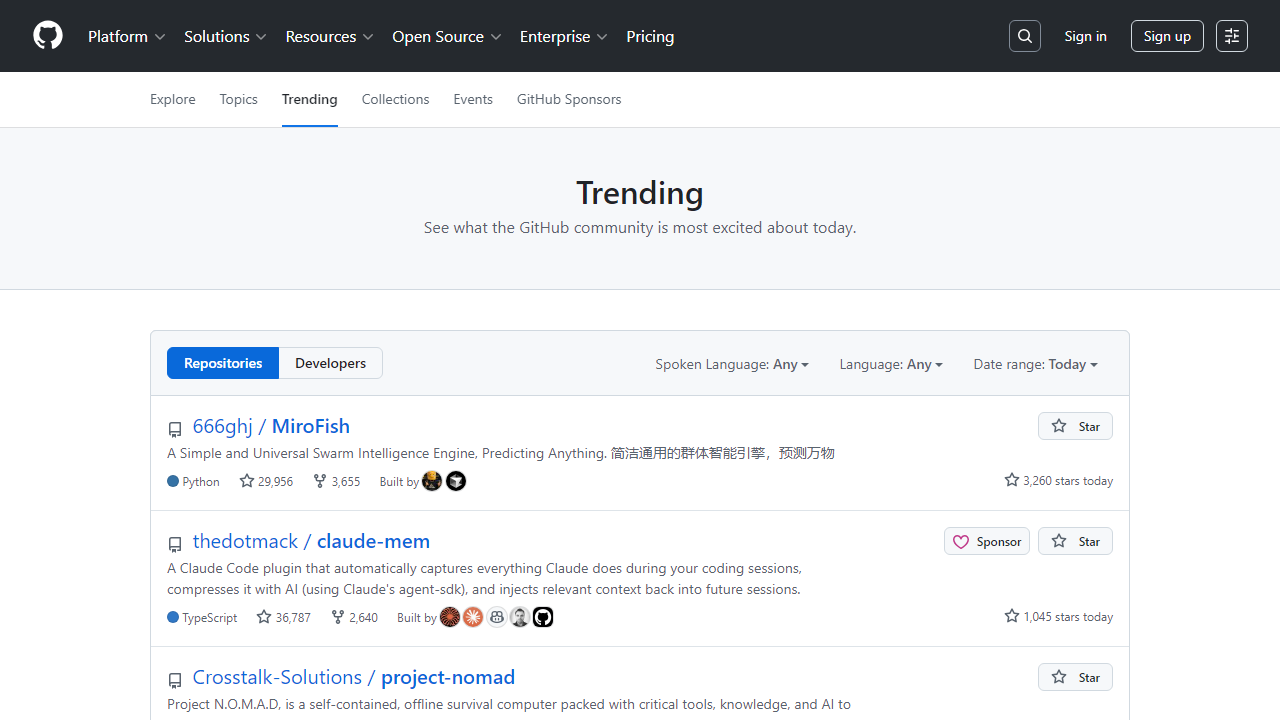Click second contributor avatar of MiroFish

click(x=456, y=481)
